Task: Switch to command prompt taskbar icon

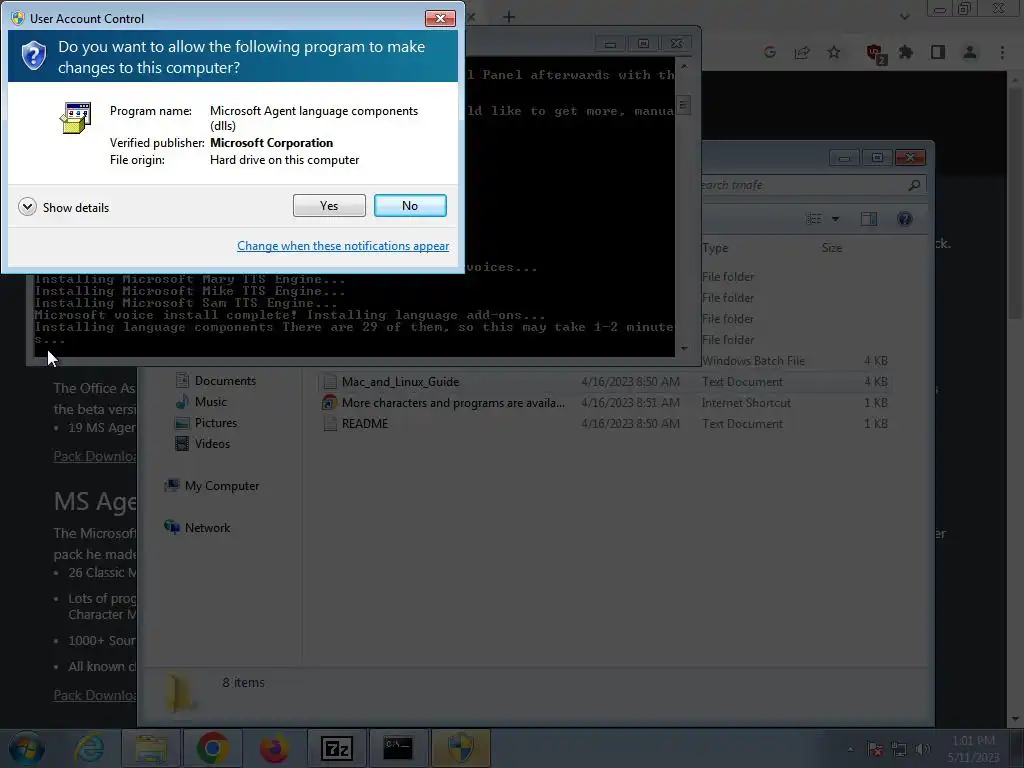Action: click(x=398, y=748)
